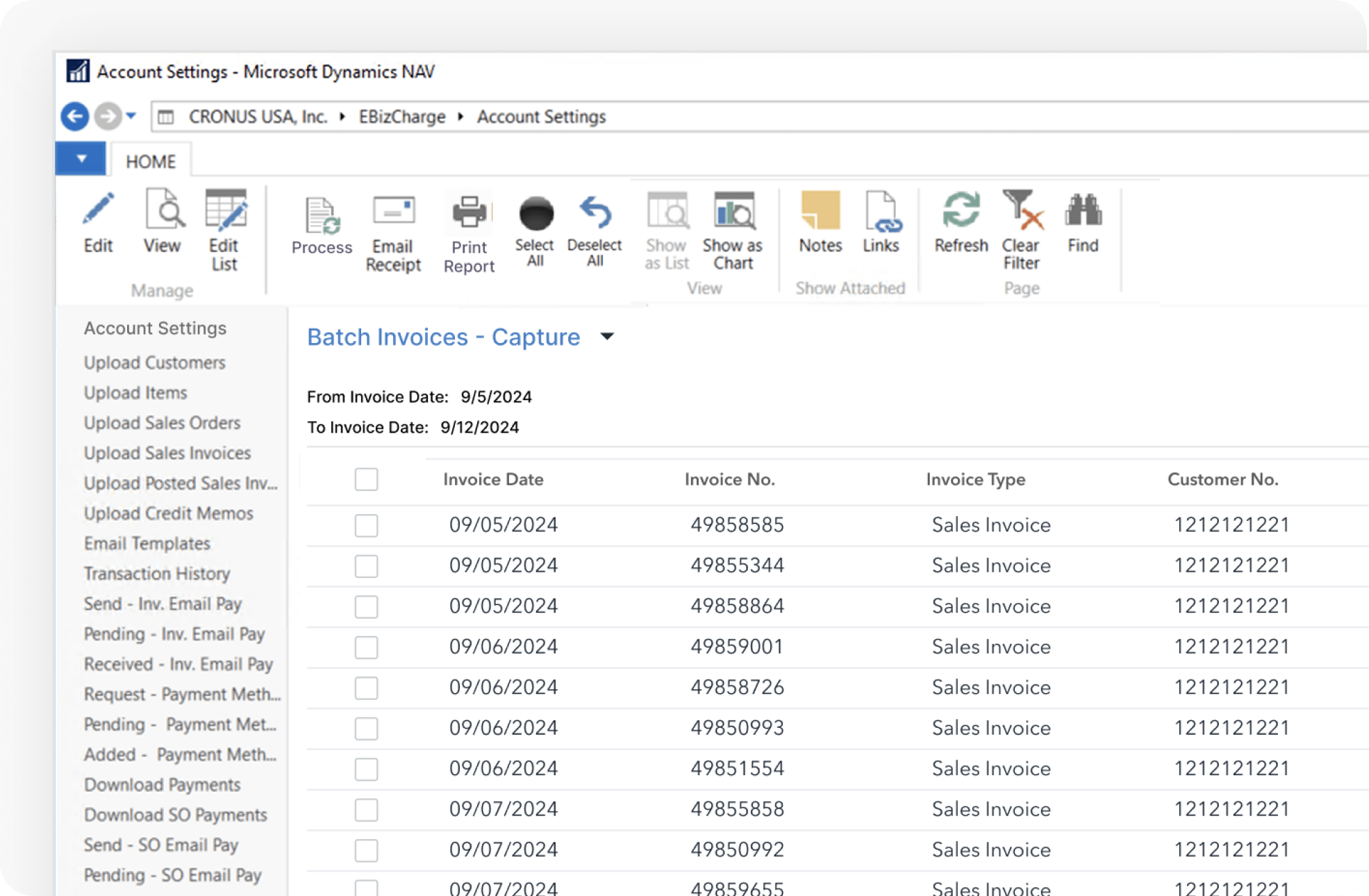
Task: Tick the checkbox next to invoice 49859001
Action: pos(366,647)
